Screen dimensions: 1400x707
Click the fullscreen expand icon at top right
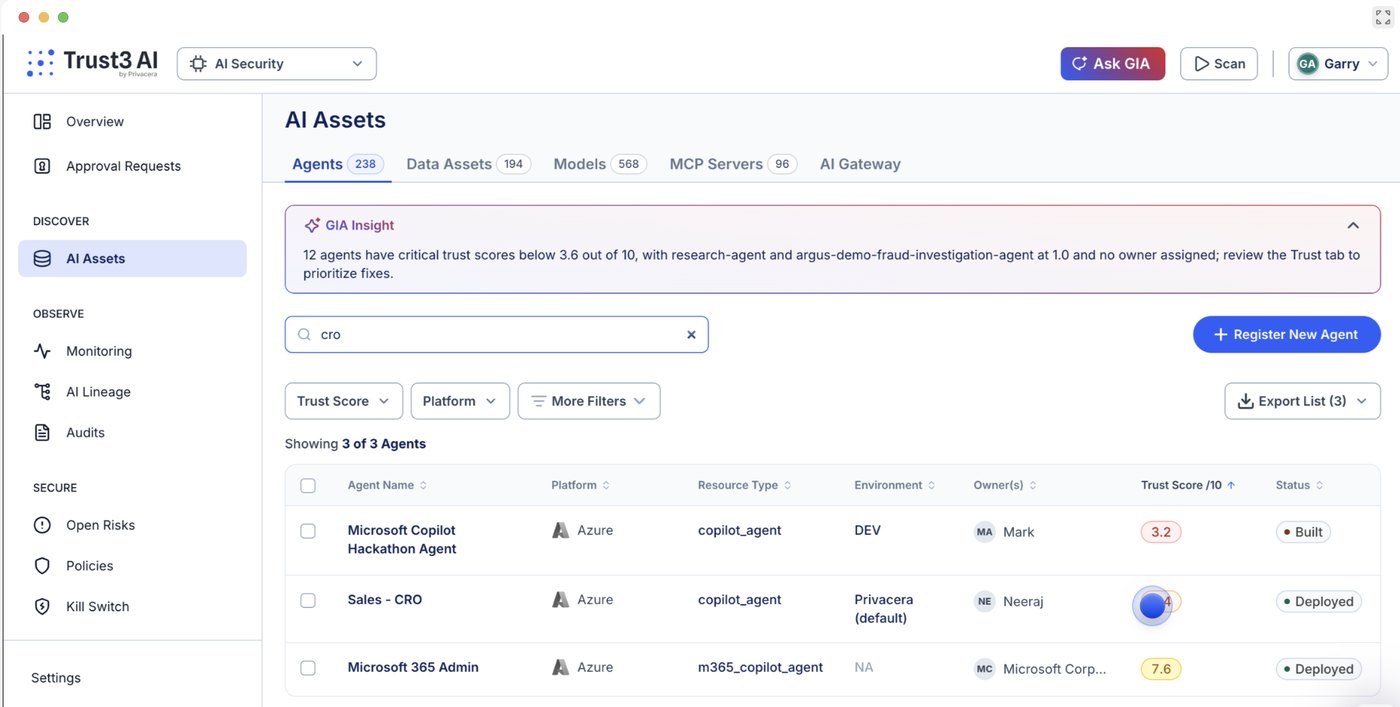coord(1382,17)
